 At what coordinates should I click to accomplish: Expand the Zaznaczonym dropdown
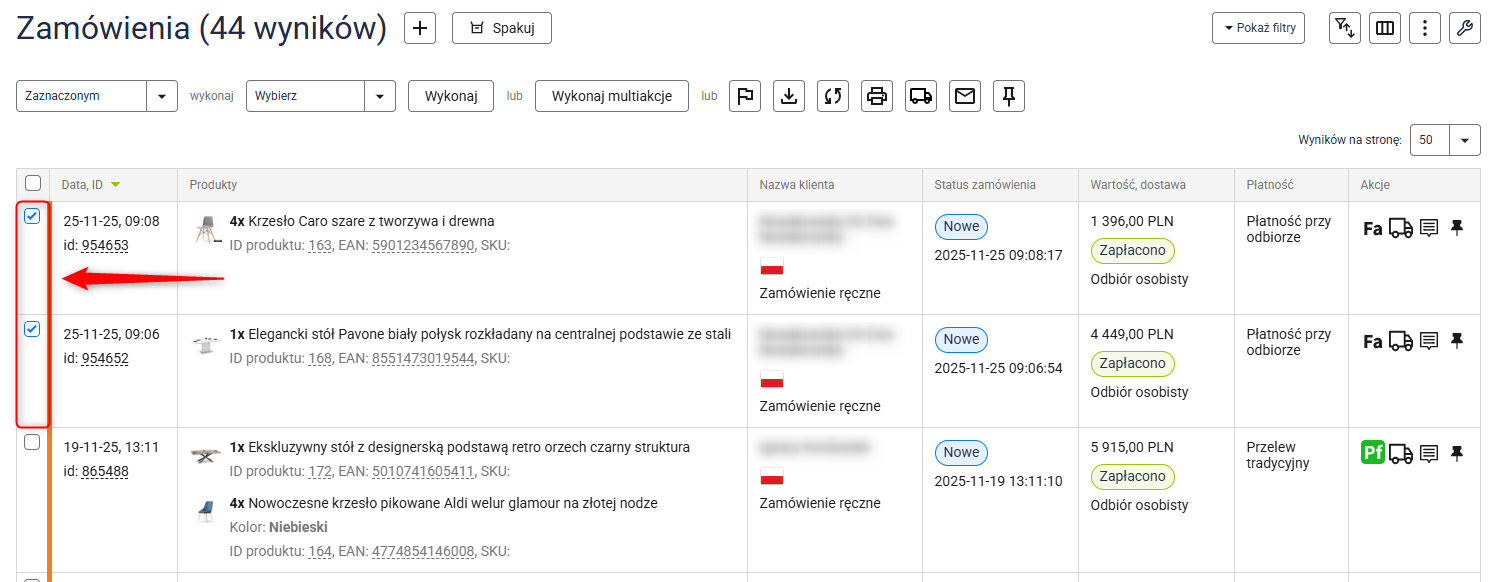coord(161,96)
